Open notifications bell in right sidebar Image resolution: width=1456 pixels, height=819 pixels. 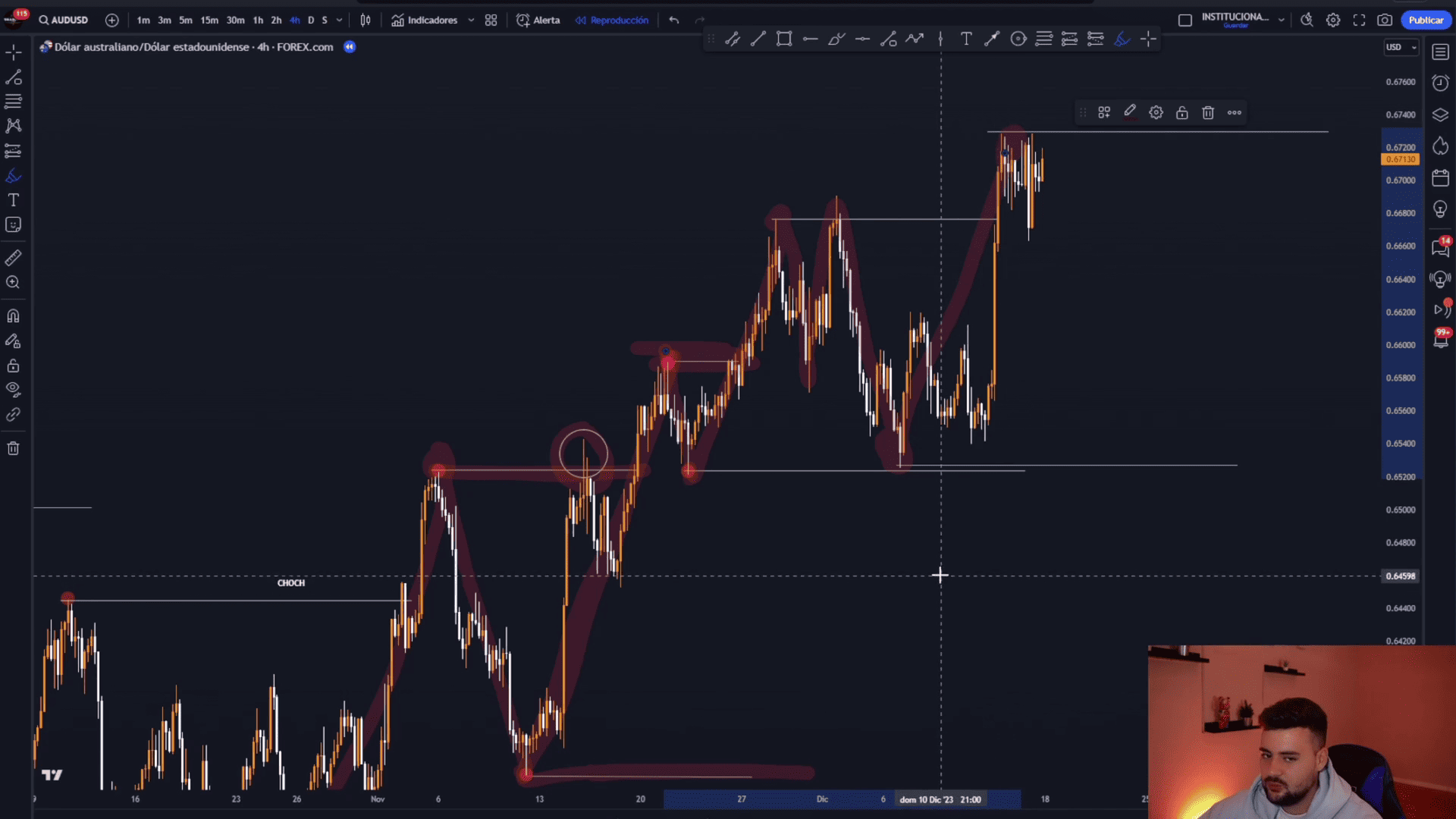pos(1440,340)
